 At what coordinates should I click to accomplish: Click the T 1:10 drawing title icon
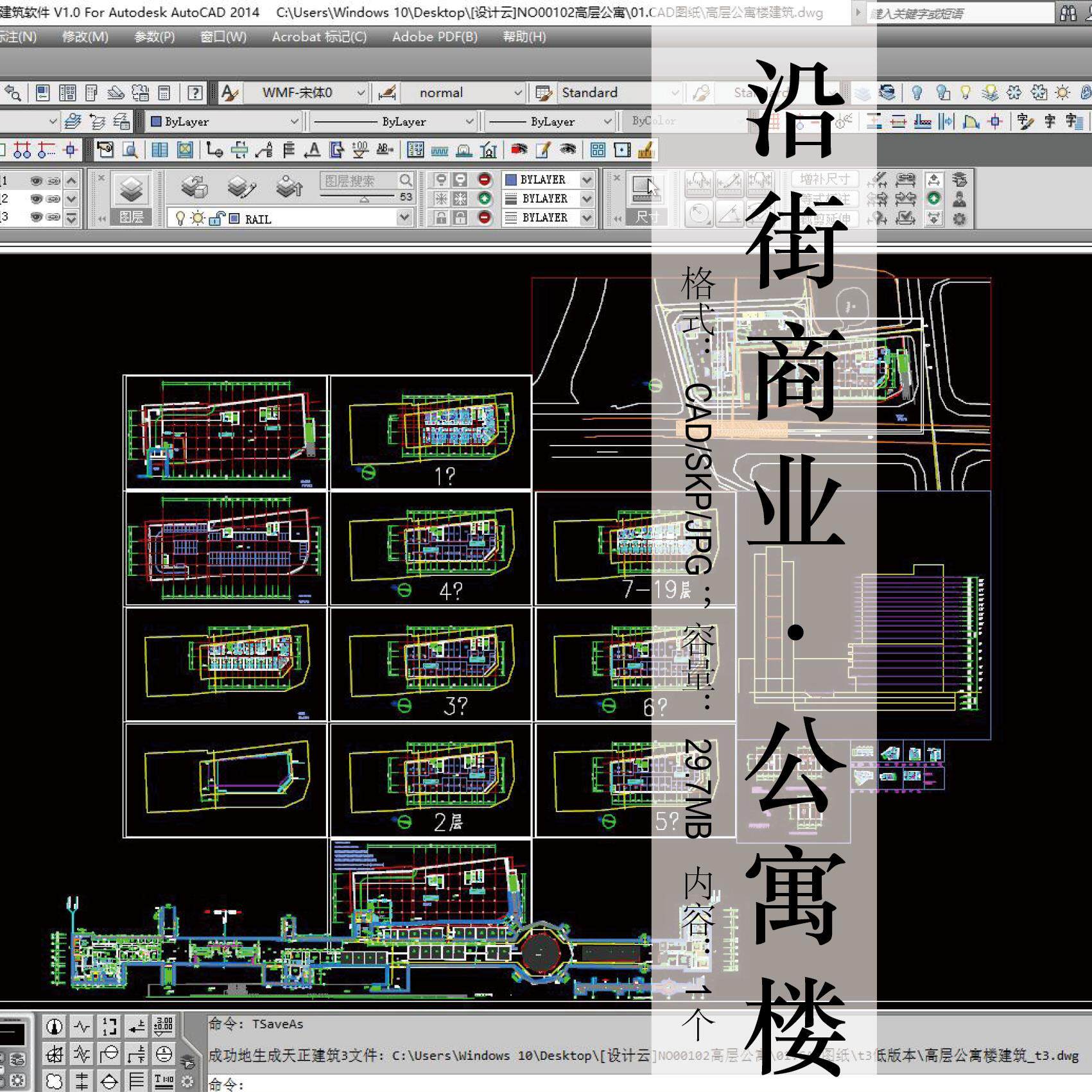pyautogui.click(x=163, y=1081)
